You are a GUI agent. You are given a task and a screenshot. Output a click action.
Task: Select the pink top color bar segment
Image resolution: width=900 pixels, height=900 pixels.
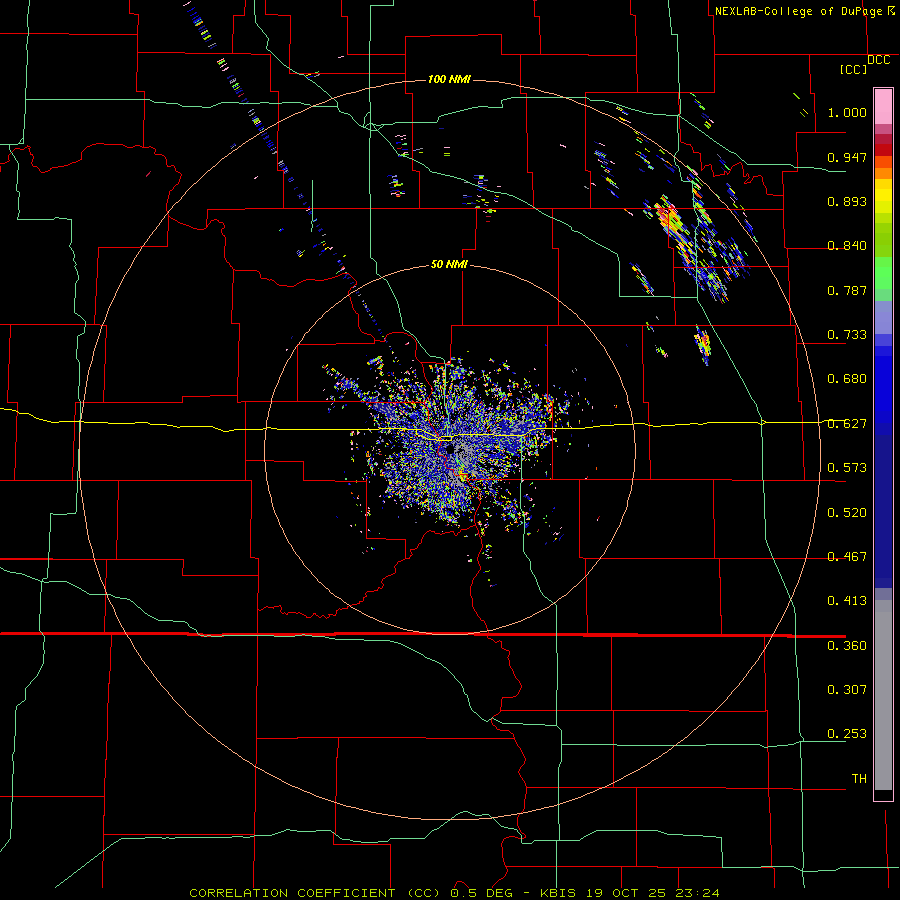coord(883,106)
